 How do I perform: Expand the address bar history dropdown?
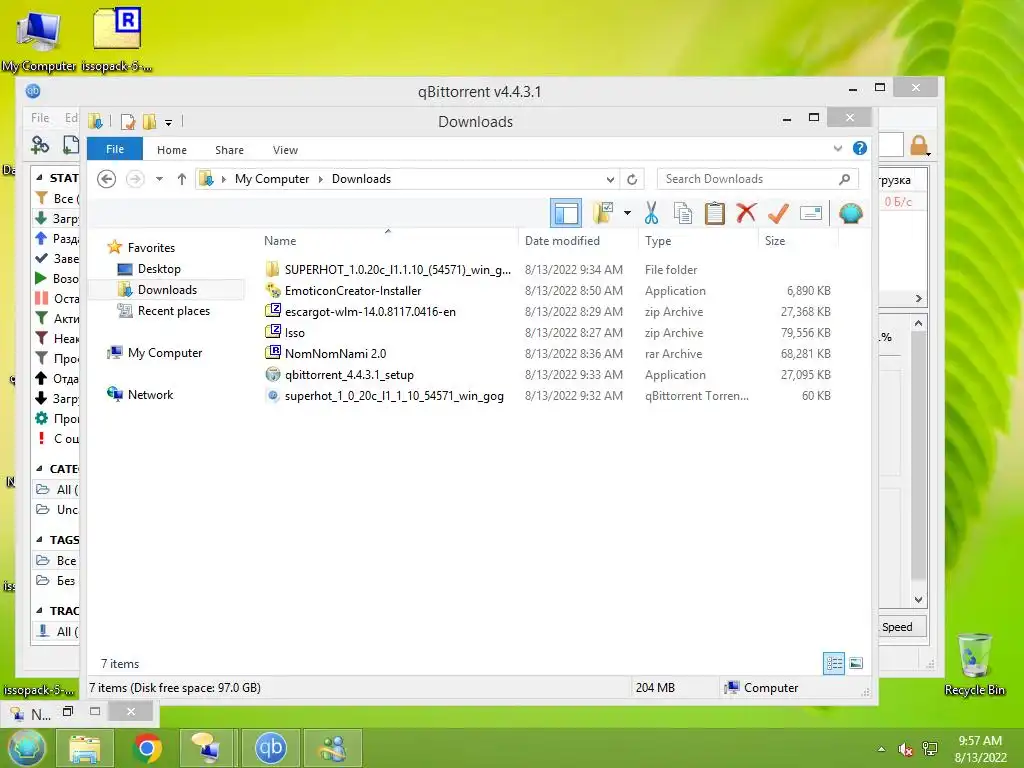pyautogui.click(x=610, y=179)
